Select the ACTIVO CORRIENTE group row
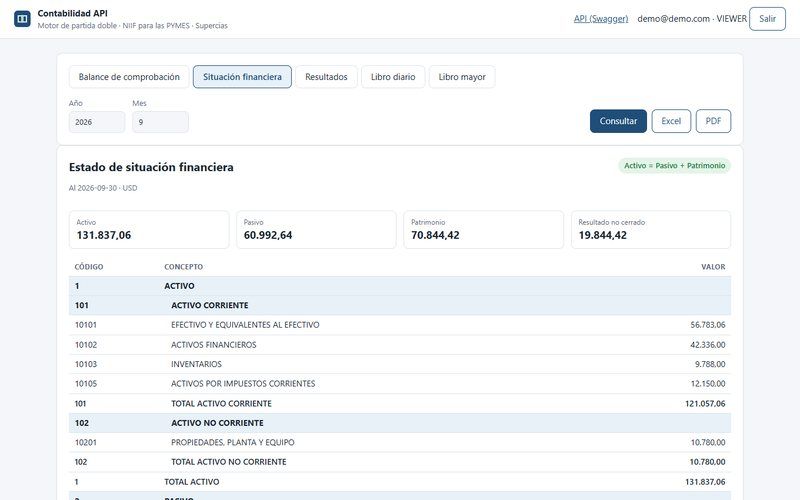Viewport: 800px width, 500px height. point(400,305)
